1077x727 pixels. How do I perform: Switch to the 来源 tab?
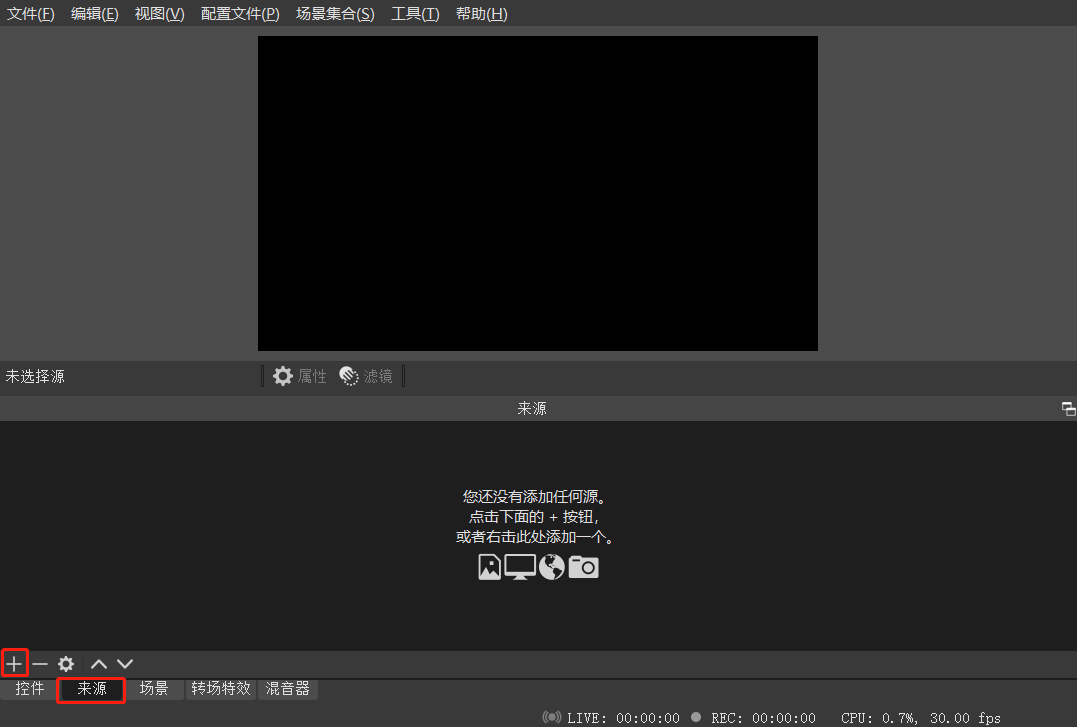(x=91, y=689)
